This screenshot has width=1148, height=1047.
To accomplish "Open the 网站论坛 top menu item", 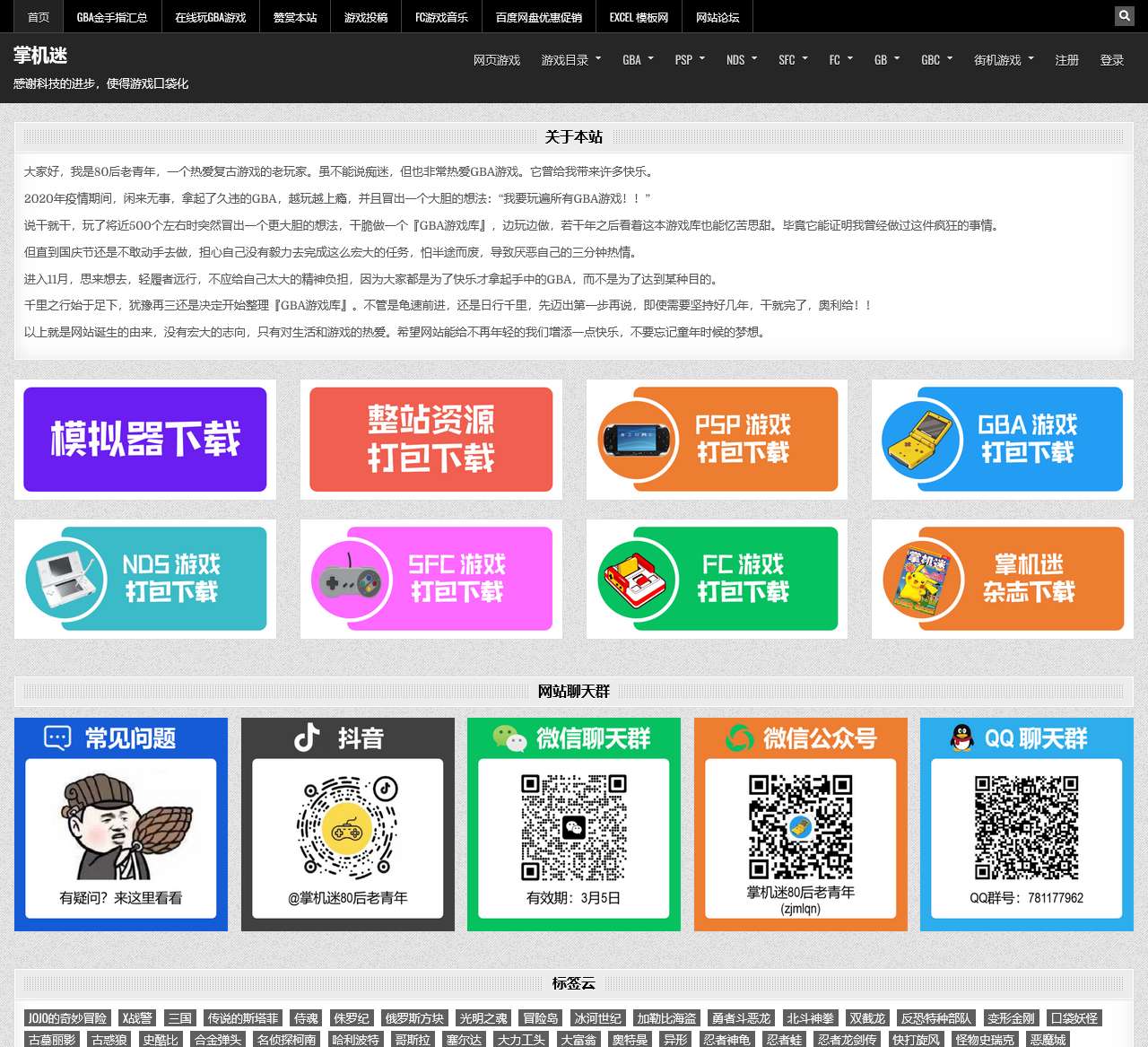I will (x=717, y=17).
